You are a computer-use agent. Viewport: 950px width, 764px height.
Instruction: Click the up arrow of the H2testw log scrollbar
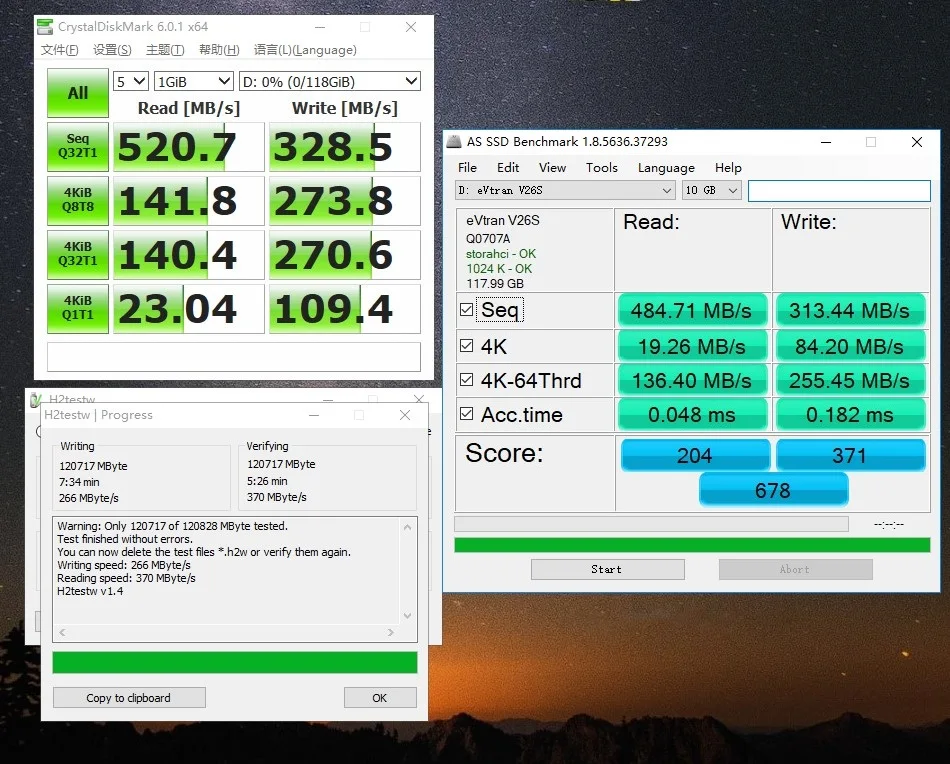coord(407,528)
